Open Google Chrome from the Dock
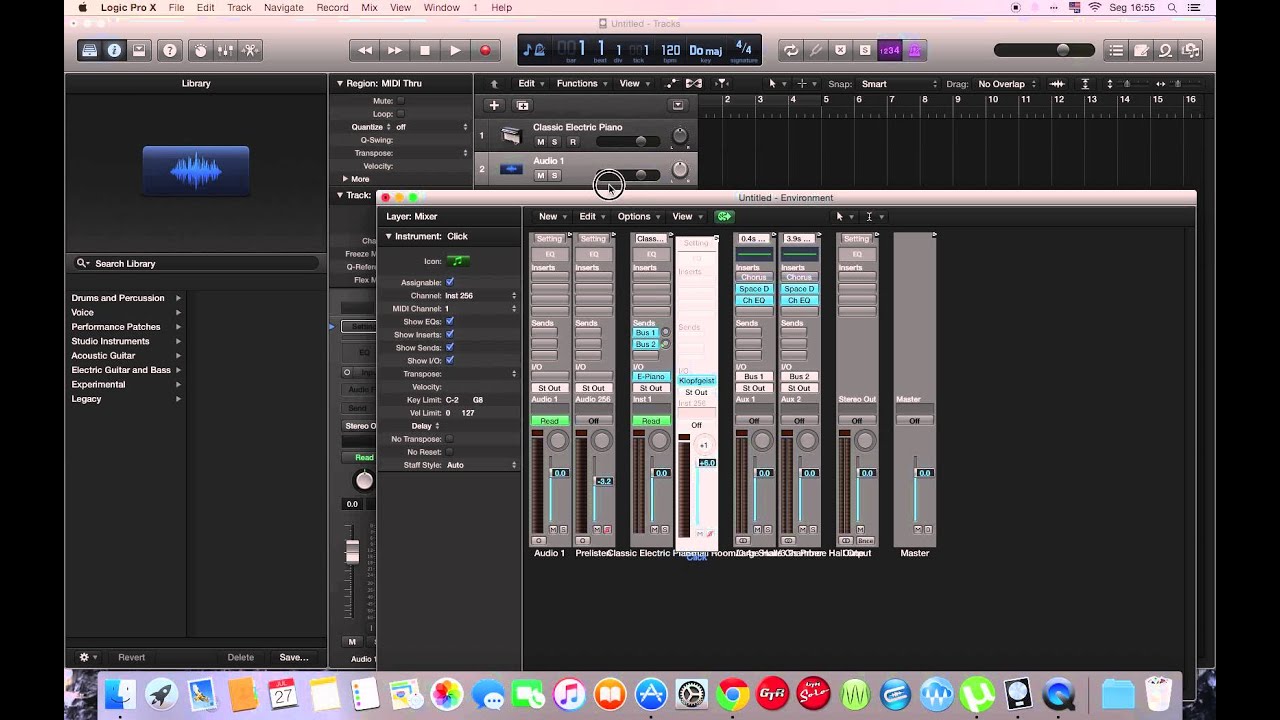The width and height of the screenshot is (1280, 720). click(x=732, y=693)
